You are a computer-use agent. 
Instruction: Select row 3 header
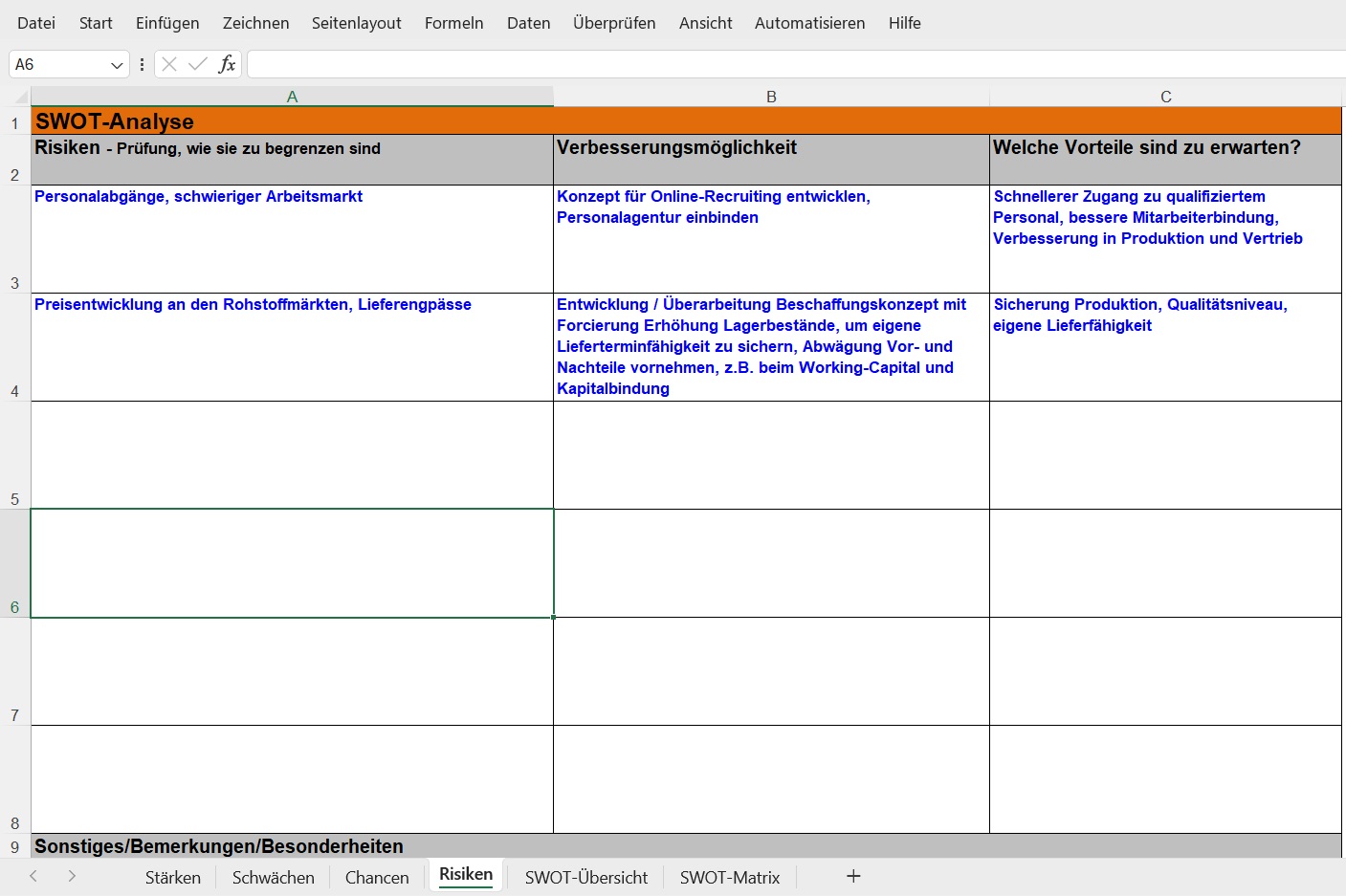[15, 239]
